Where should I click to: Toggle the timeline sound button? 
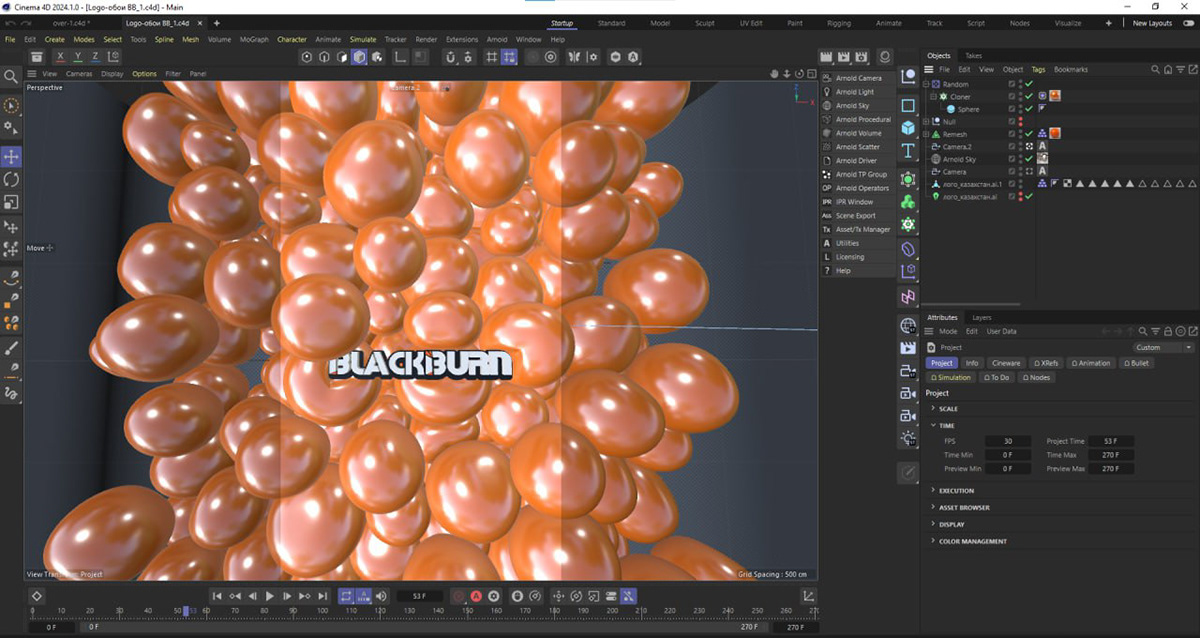point(381,596)
